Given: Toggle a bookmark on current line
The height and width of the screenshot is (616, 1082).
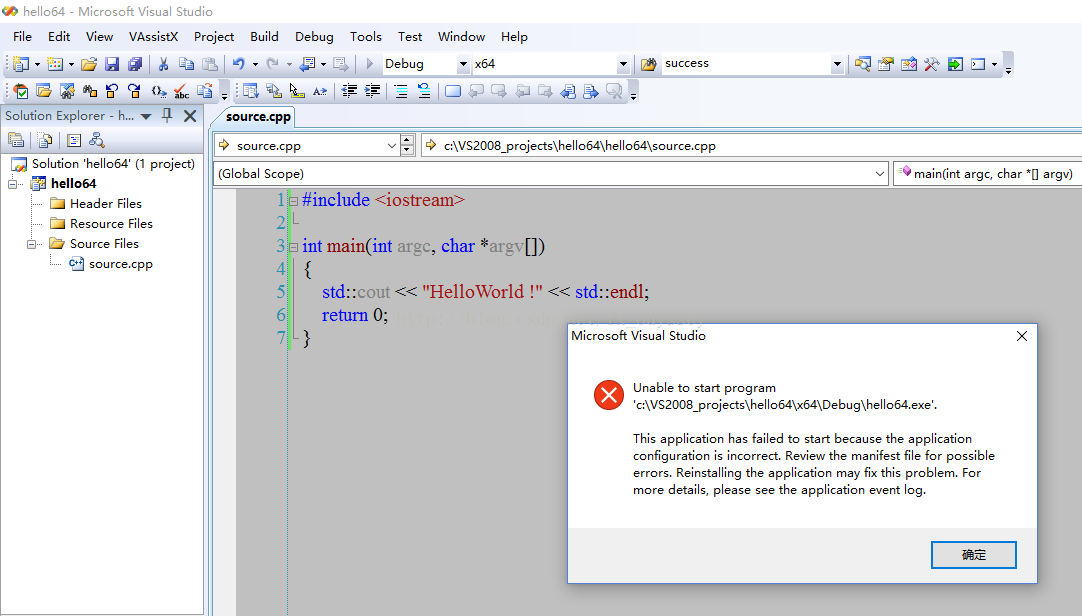Looking at the screenshot, I should (453, 91).
